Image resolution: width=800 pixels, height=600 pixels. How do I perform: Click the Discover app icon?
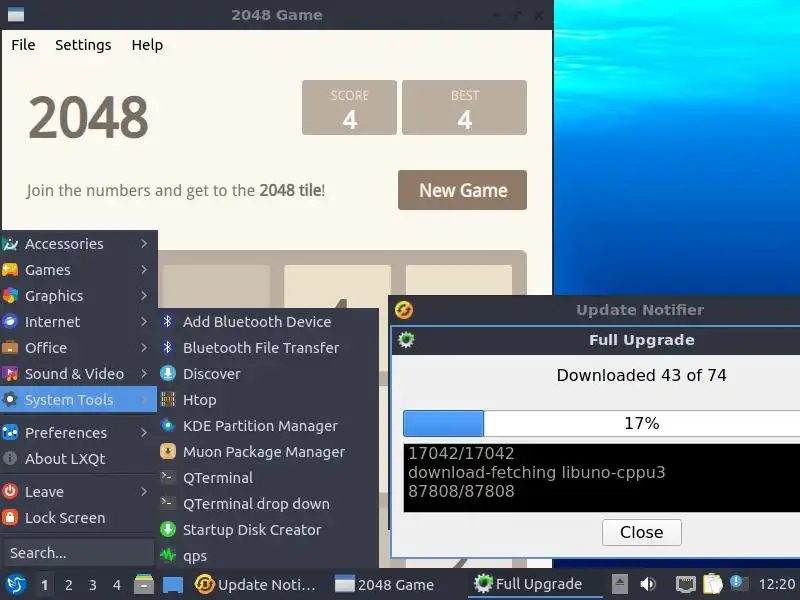[x=168, y=373]
